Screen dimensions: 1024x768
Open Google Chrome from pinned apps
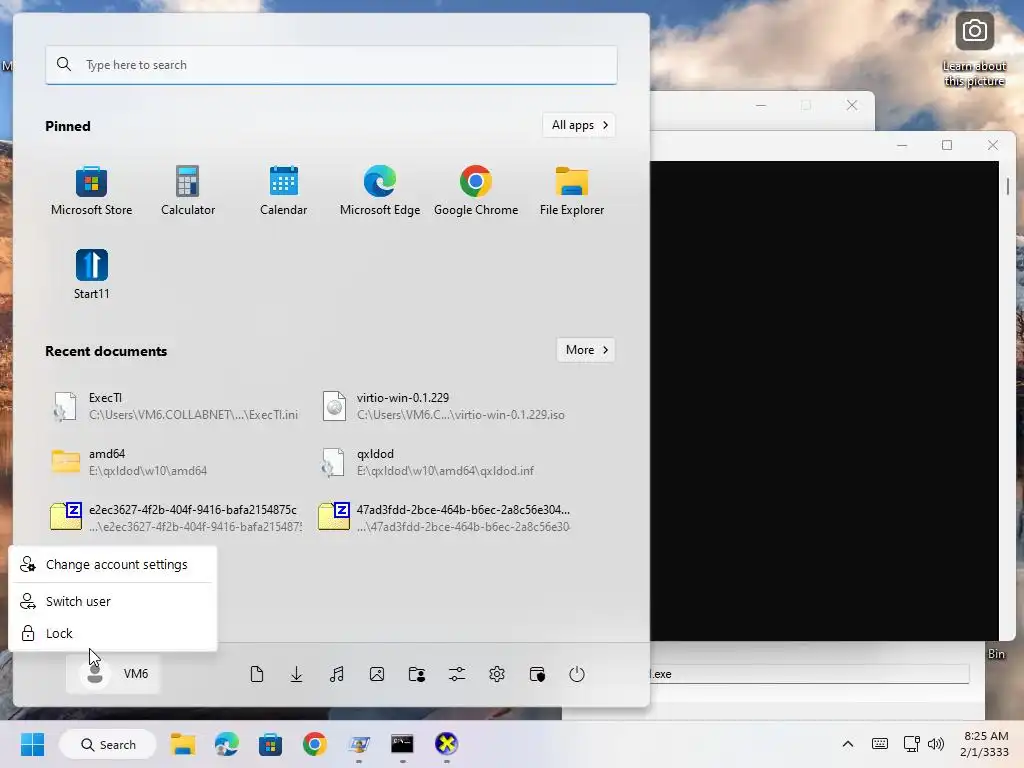tap(475, 191)
